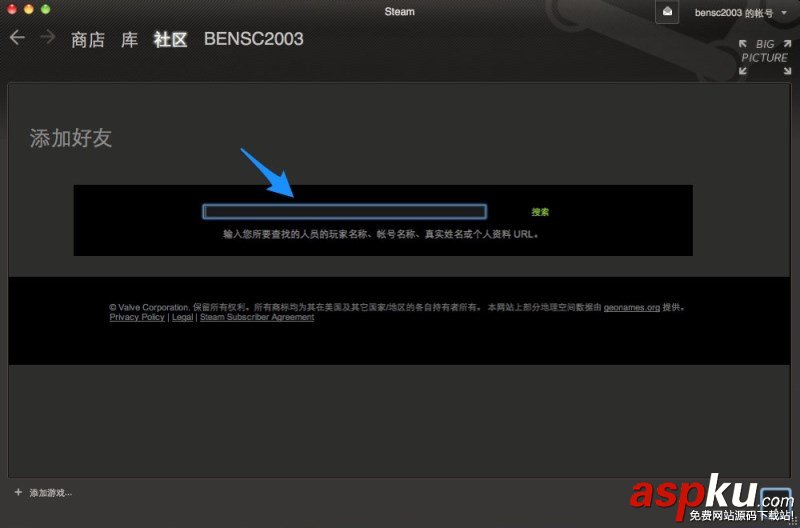Maximize the Steam window with green button
800x528 pixels.
coord(45,9)
